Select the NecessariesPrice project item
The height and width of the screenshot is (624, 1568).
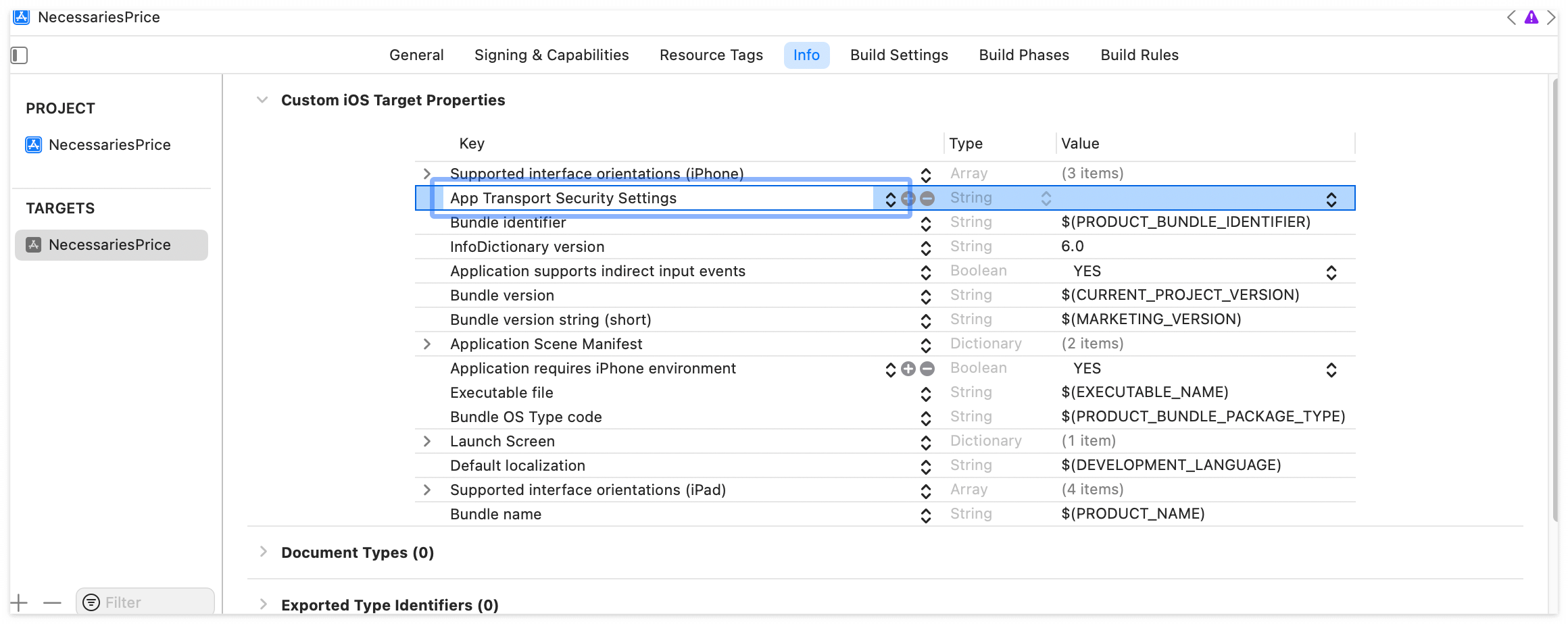tap(109, 145)
